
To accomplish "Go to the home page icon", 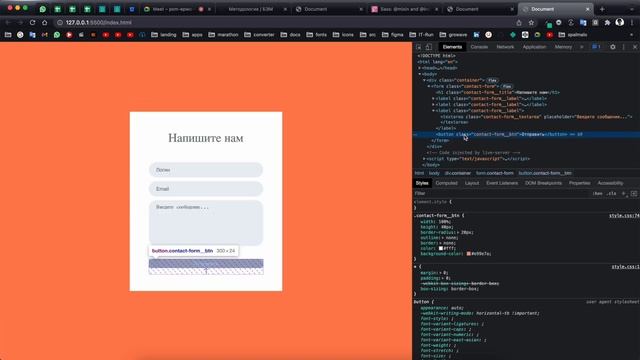I will click(x=44, y=22).
